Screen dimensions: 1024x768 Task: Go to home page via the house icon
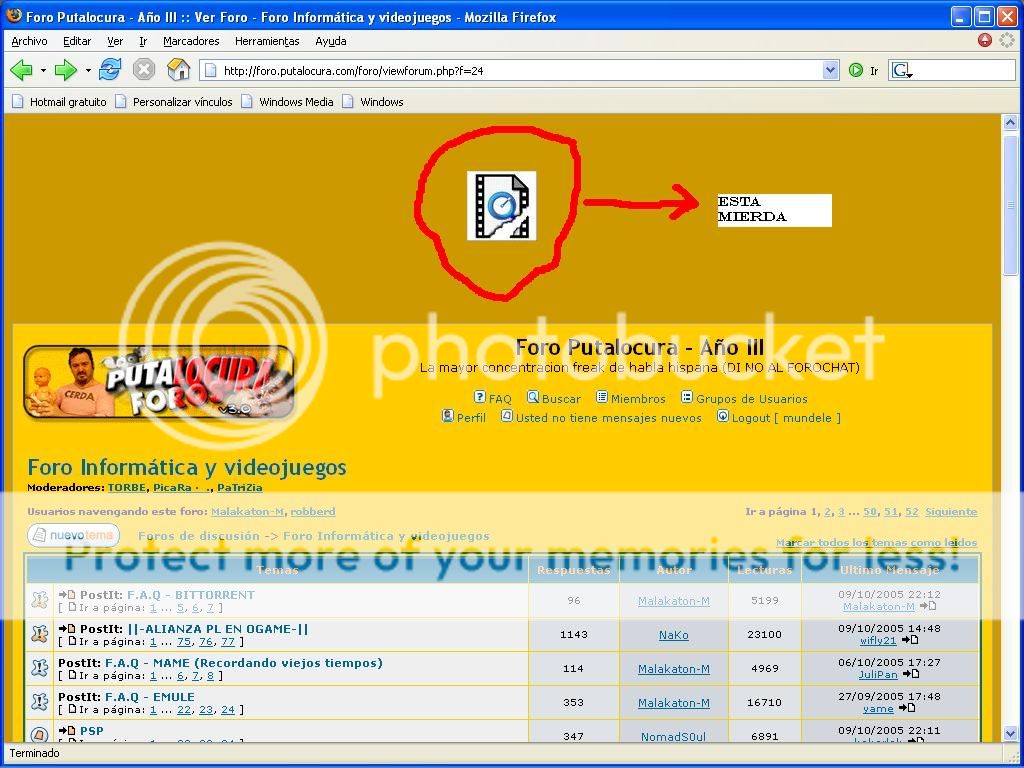tap(178, 69)
